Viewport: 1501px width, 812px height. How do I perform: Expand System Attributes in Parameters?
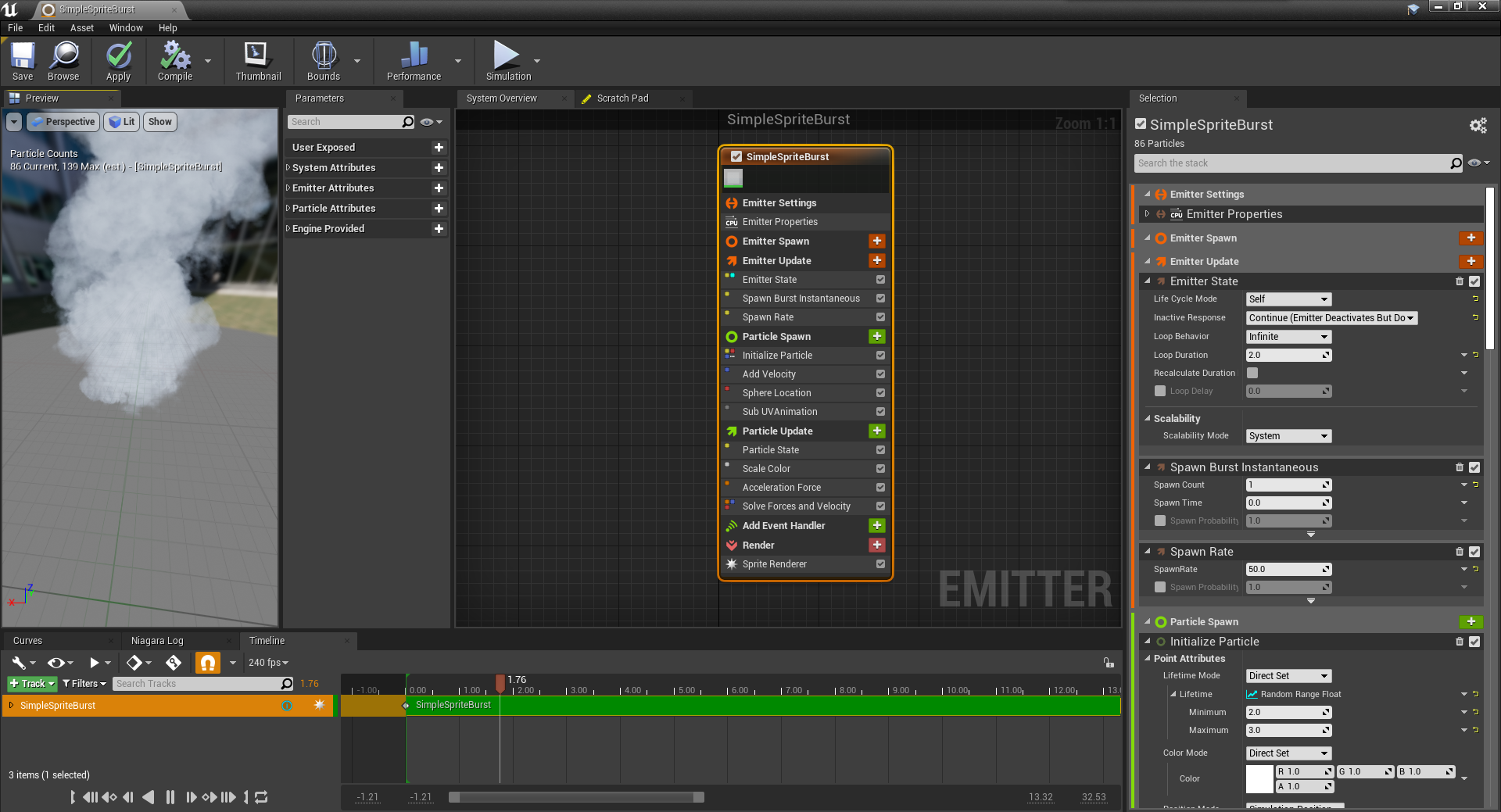click(288, 167)
